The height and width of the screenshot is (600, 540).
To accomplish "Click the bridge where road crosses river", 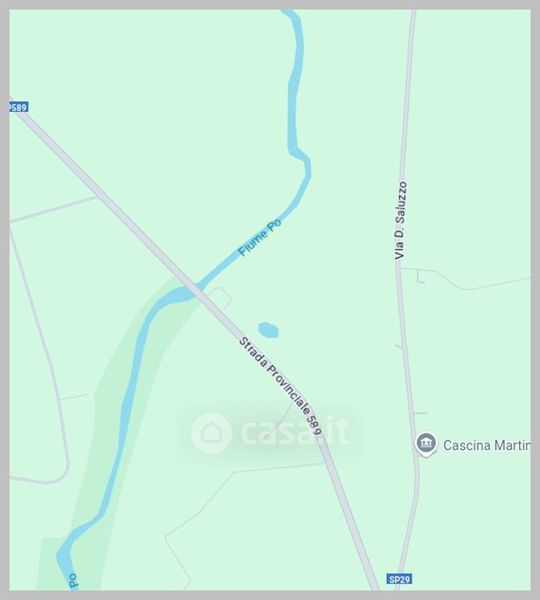I will (x=193, y=291).
